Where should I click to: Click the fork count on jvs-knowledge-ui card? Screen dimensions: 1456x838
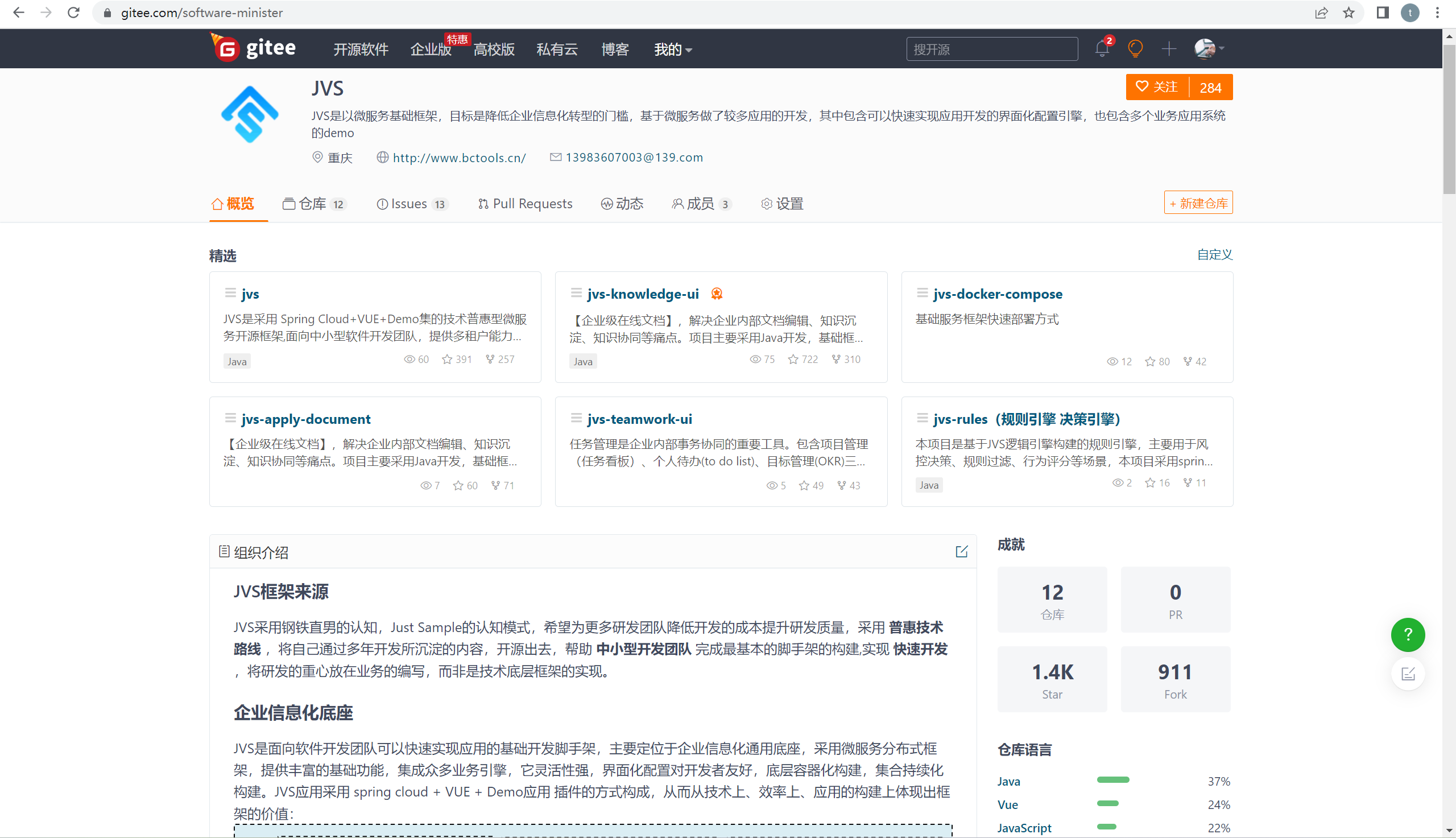click(x=846, y=359)
